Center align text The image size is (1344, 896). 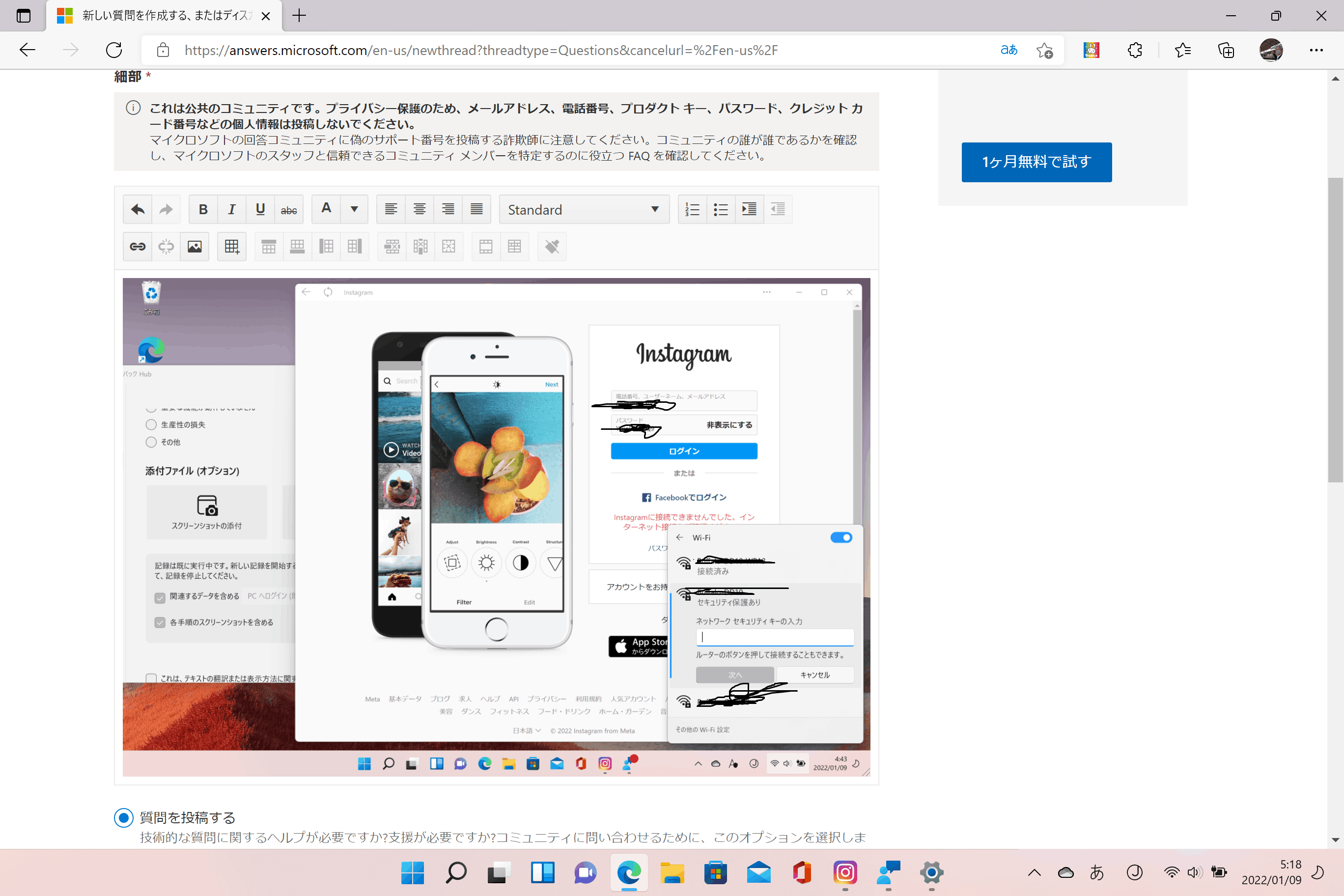point(420,210)
